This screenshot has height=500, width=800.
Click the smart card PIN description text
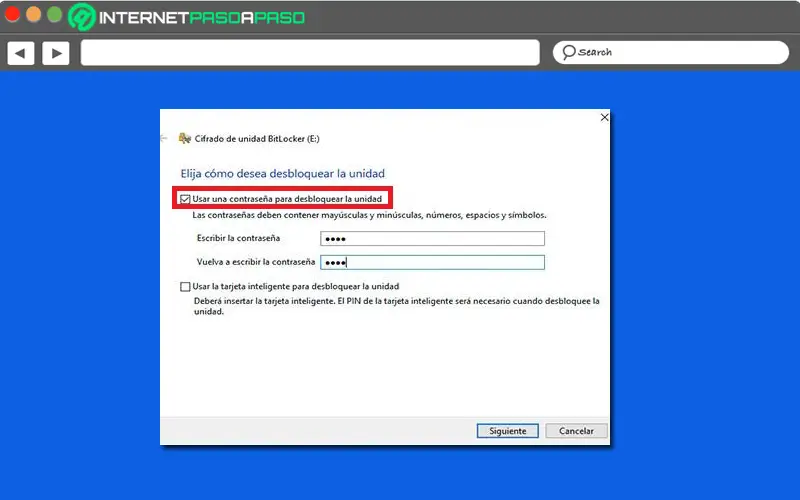click(x=396, y=306)
